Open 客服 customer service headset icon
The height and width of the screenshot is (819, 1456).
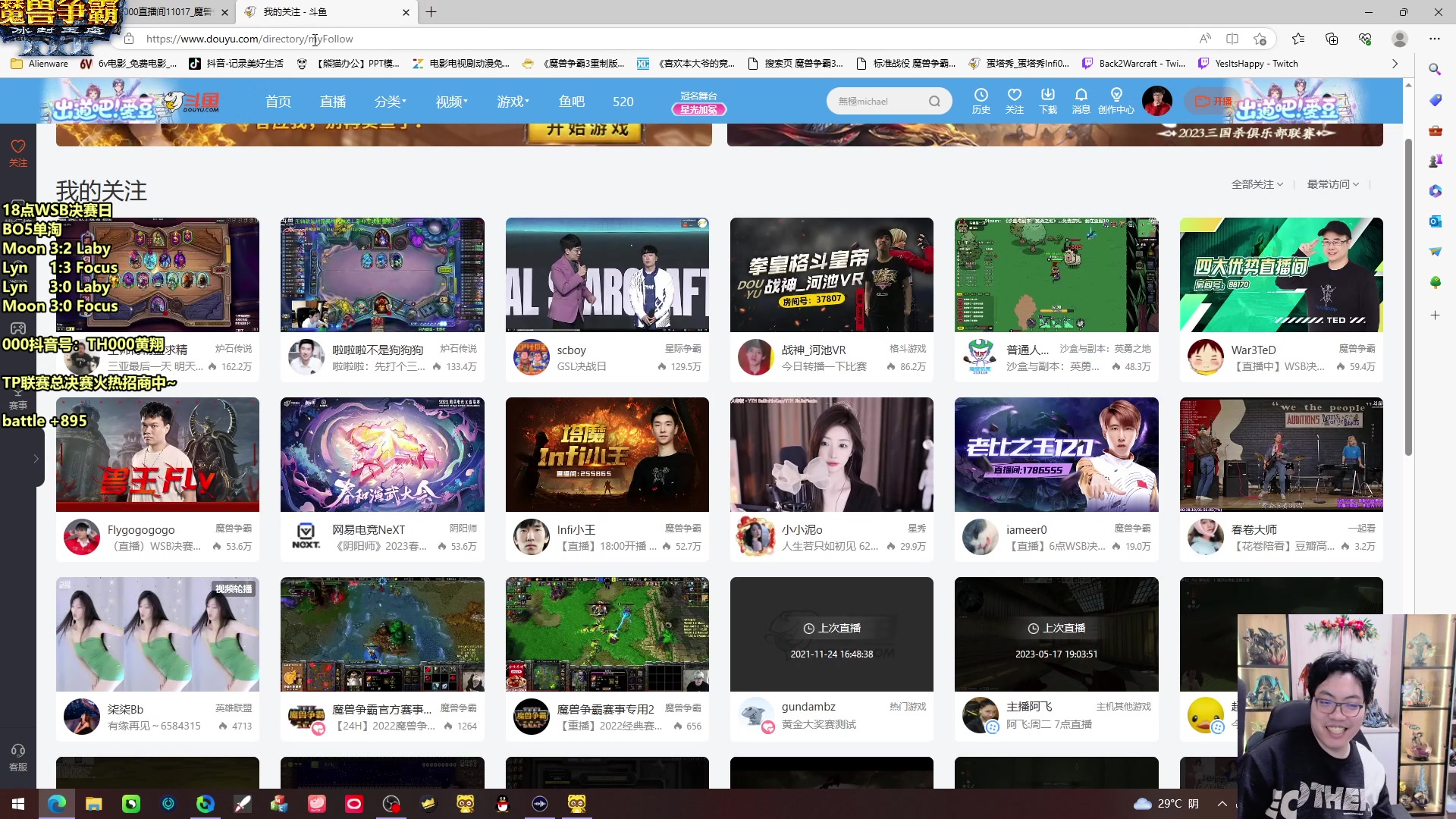18,758
